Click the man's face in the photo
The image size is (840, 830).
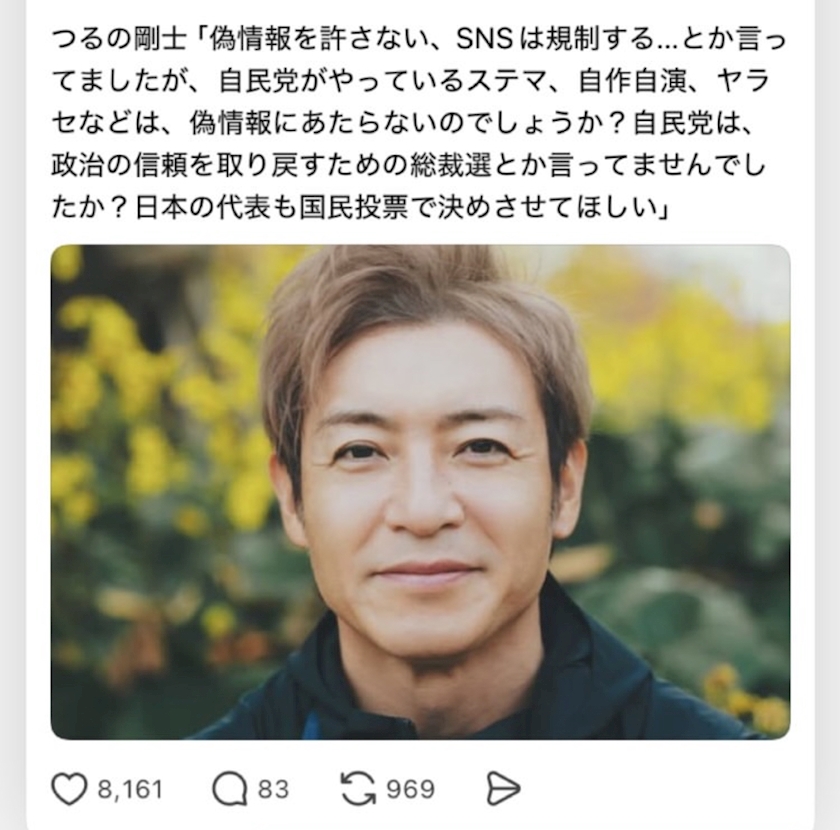pyautogui.click(x=423, y=482)
